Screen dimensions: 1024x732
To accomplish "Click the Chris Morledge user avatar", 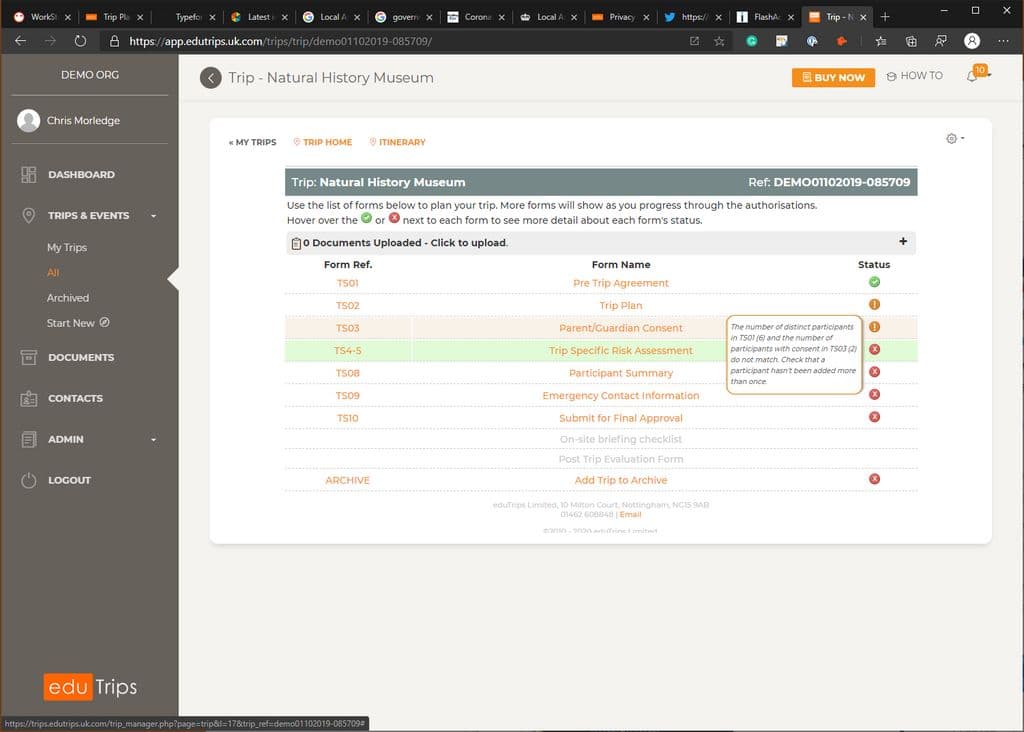I will [28, 120].
